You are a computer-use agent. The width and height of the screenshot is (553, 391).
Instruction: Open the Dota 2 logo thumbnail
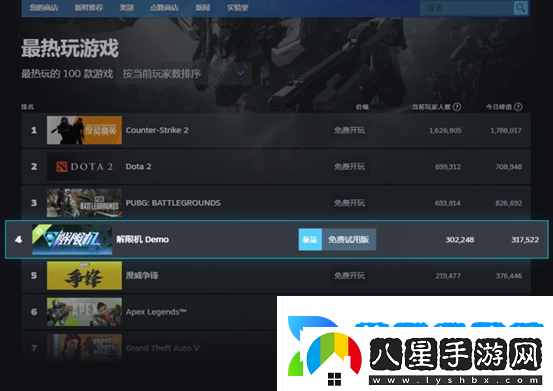(84, 166)
